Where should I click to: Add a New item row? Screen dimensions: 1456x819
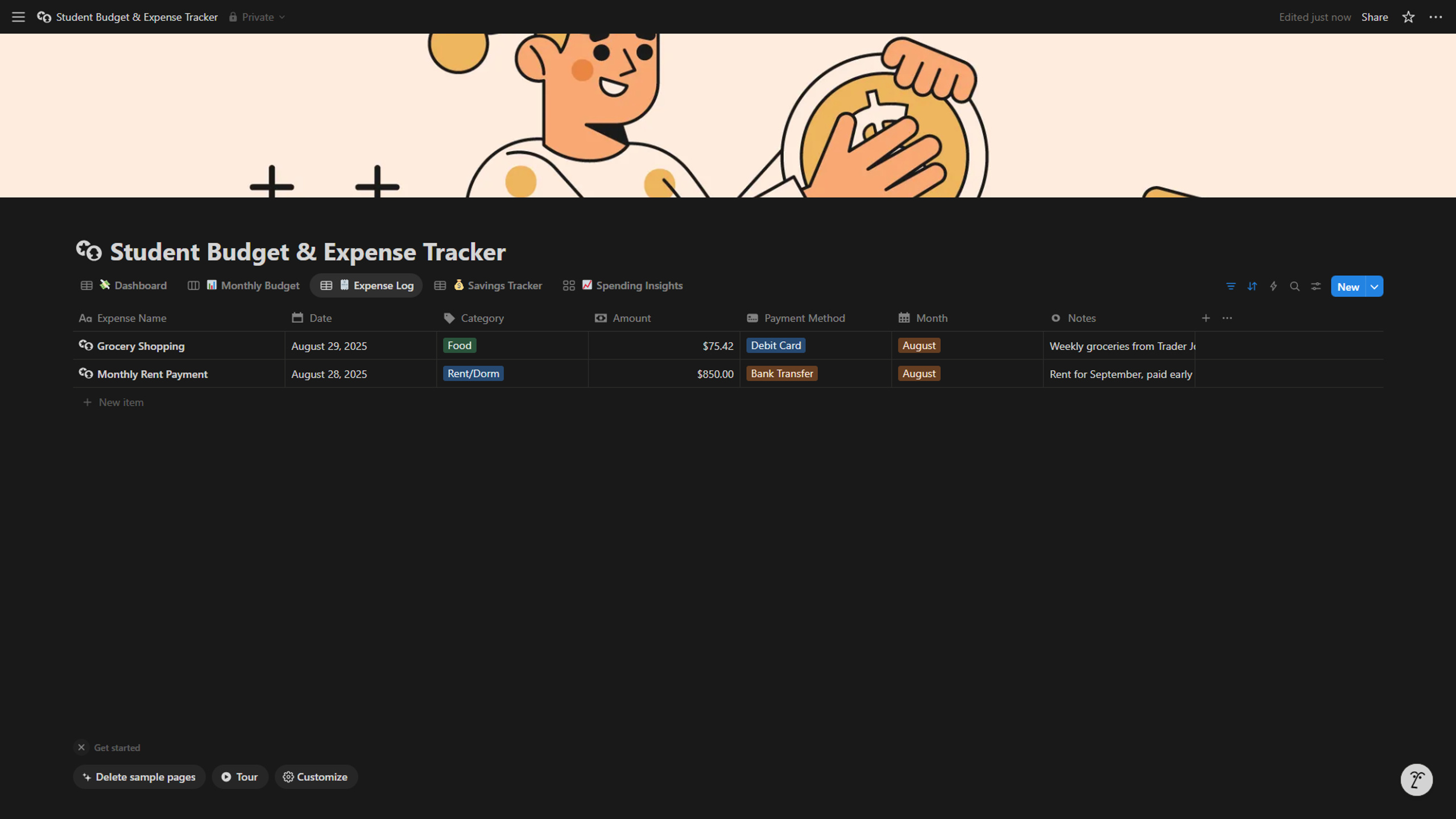pyautogui.click(x=114, y=402)
